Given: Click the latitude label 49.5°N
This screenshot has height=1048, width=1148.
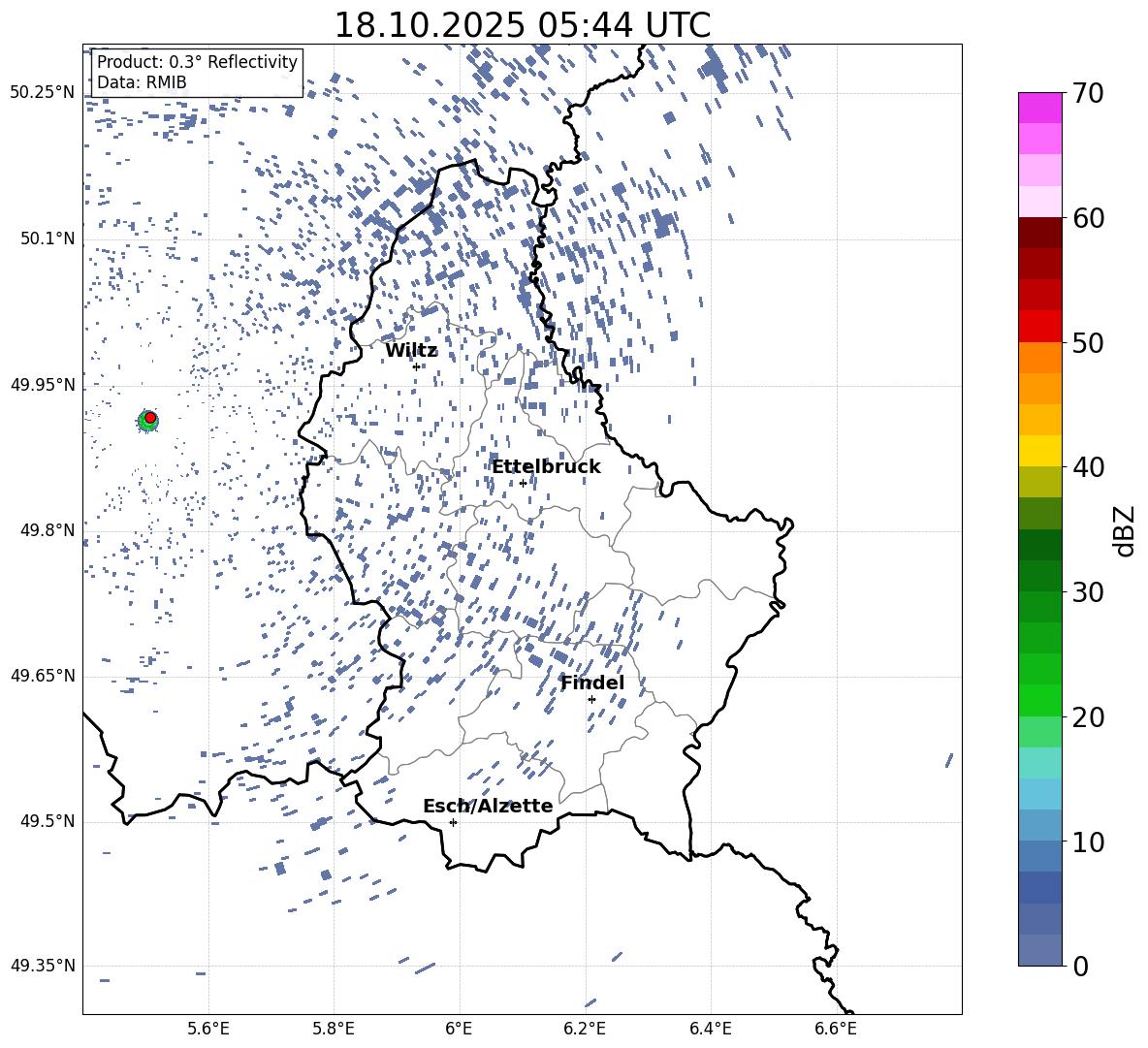Looking at the screenshot, I should coord(48,821).
